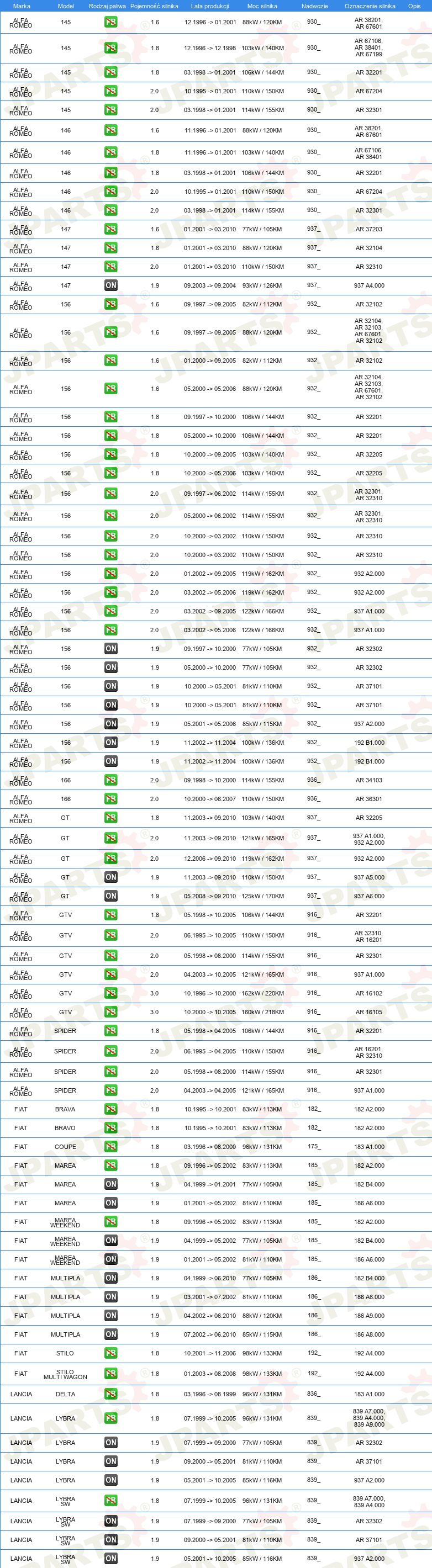Click date range '01.2003 -> 08.2008'
The height and width of the screenshot is (1568, 432).
click(x=209, y=1374)
